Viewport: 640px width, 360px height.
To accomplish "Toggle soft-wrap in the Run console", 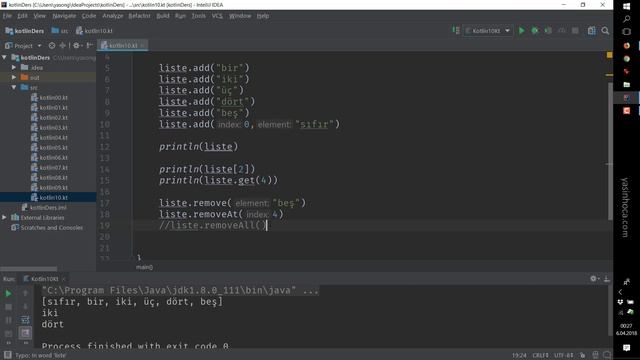I will (25, 320).
